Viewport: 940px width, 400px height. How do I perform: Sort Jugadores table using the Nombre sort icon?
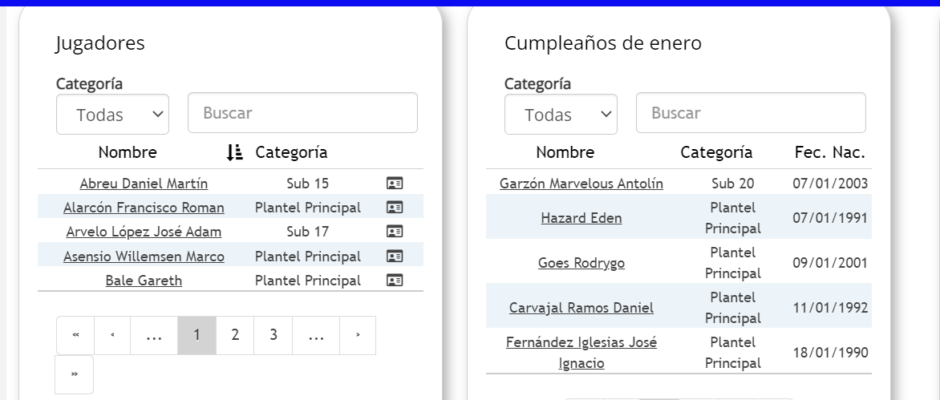pyautogui.click(x=234, y=152)
